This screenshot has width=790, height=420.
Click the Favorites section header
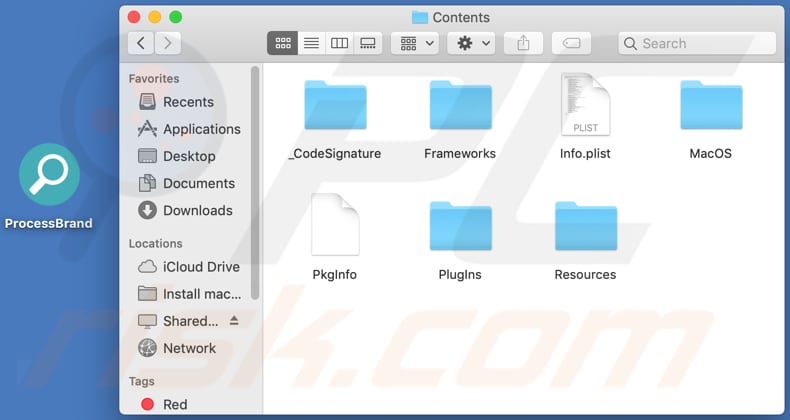coord(154,79)
